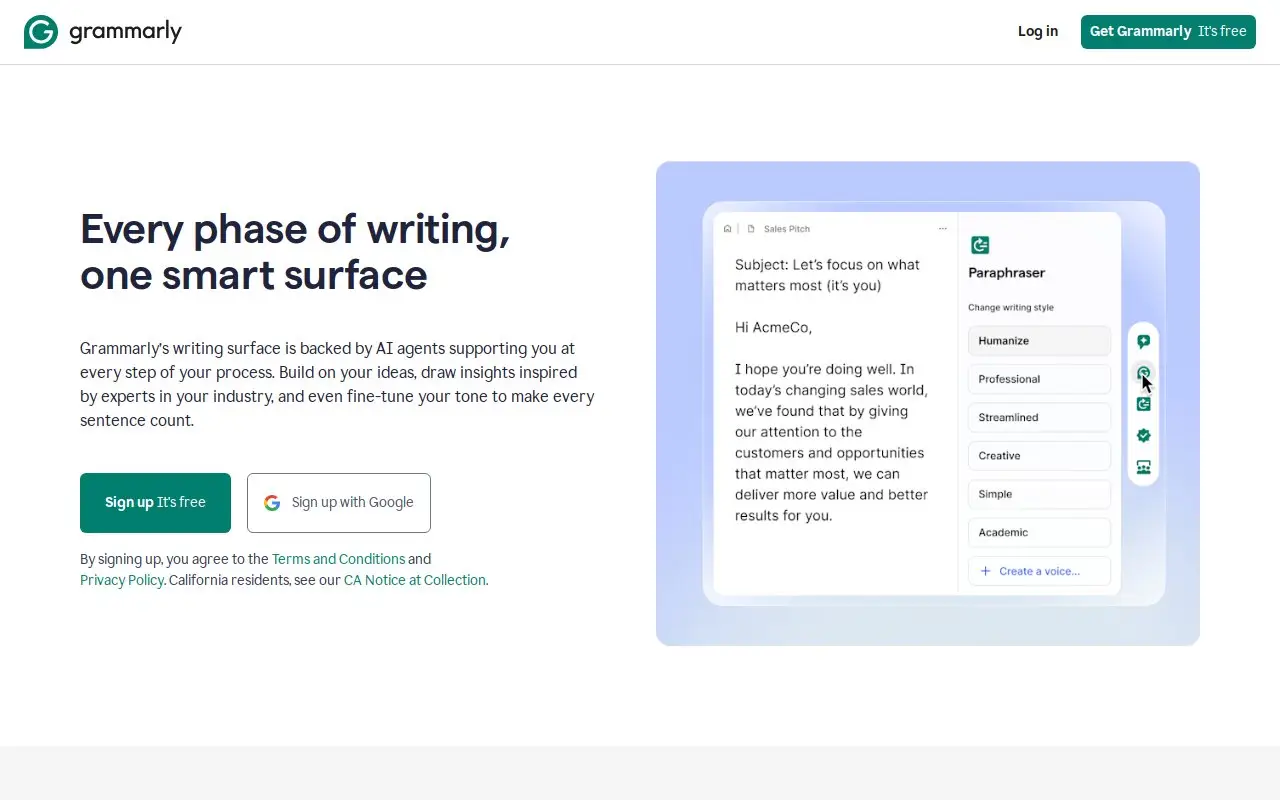Open the three-dot menu in the demo editor
Screen dimensions: 1280x800
942,229
